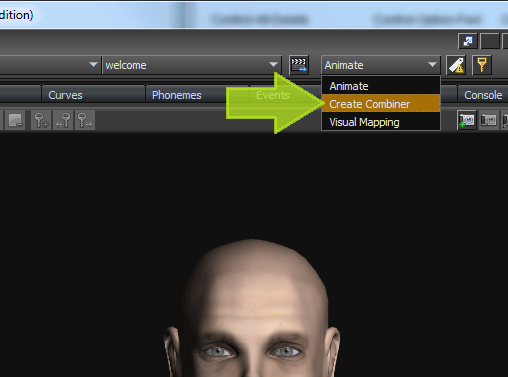Click the blank square button right of undock icon
The height and width of the screenshot is (377, 508).
(x=490, y=41)
